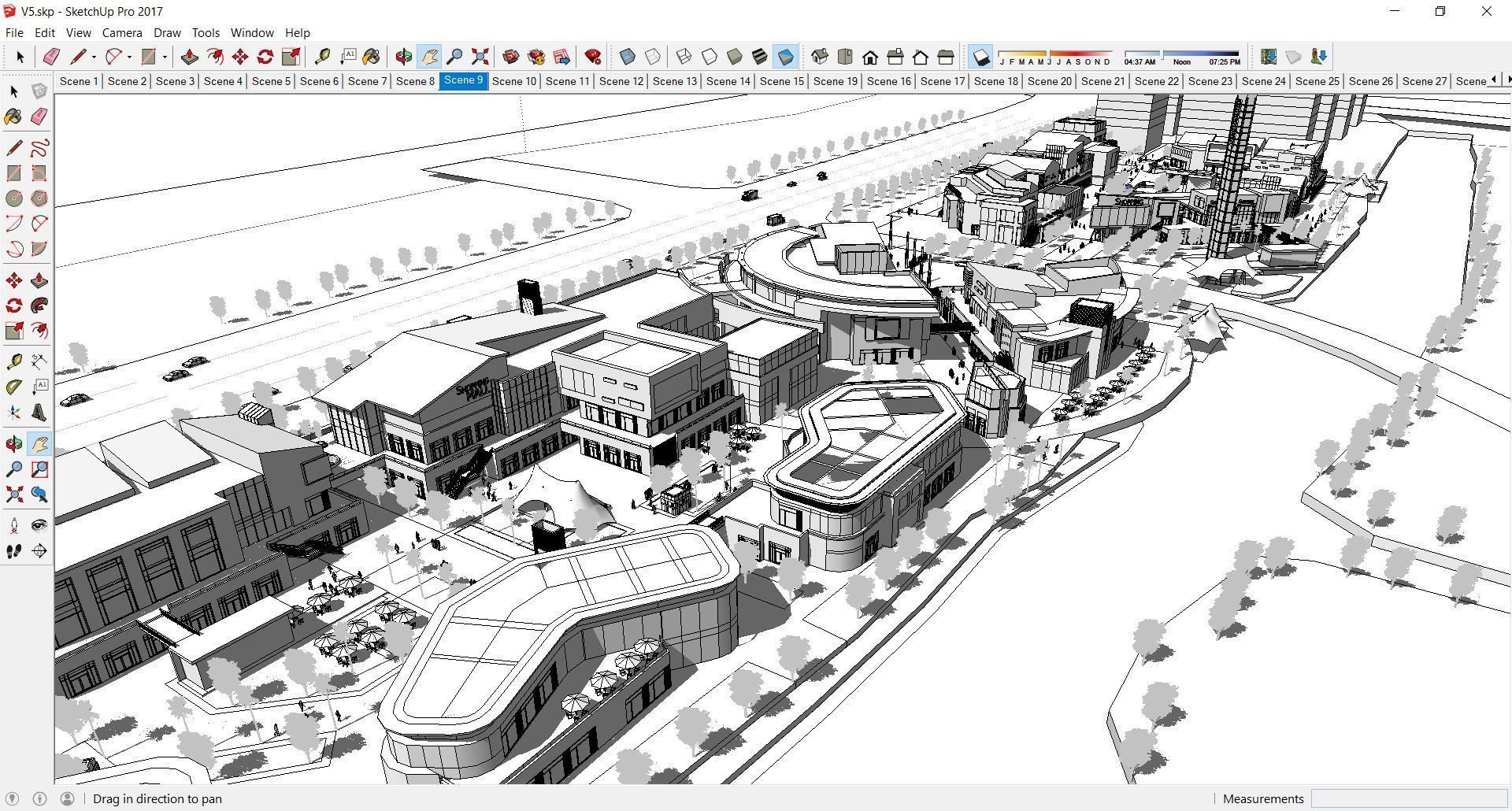Screen dimensions: 1512x811
Task: Switch to the Scene 19 tab
Action: 836,81
